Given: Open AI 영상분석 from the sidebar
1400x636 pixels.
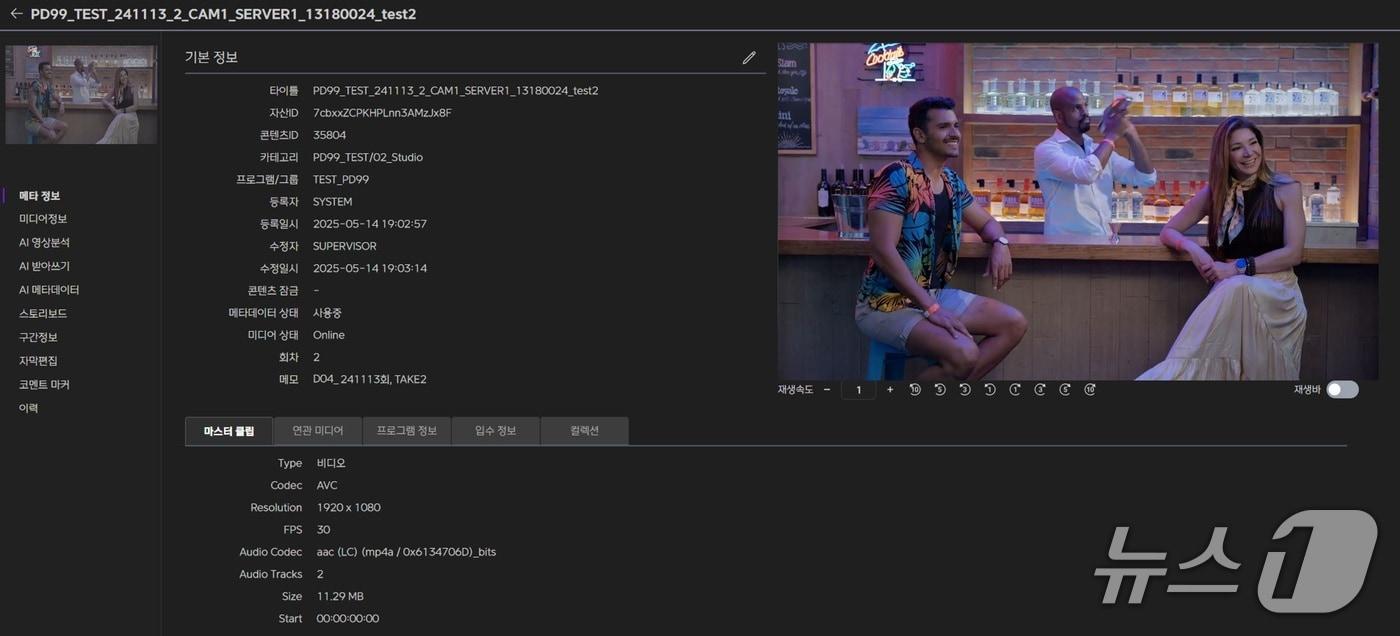Looking at the screenshot, I should coord(44,243).
